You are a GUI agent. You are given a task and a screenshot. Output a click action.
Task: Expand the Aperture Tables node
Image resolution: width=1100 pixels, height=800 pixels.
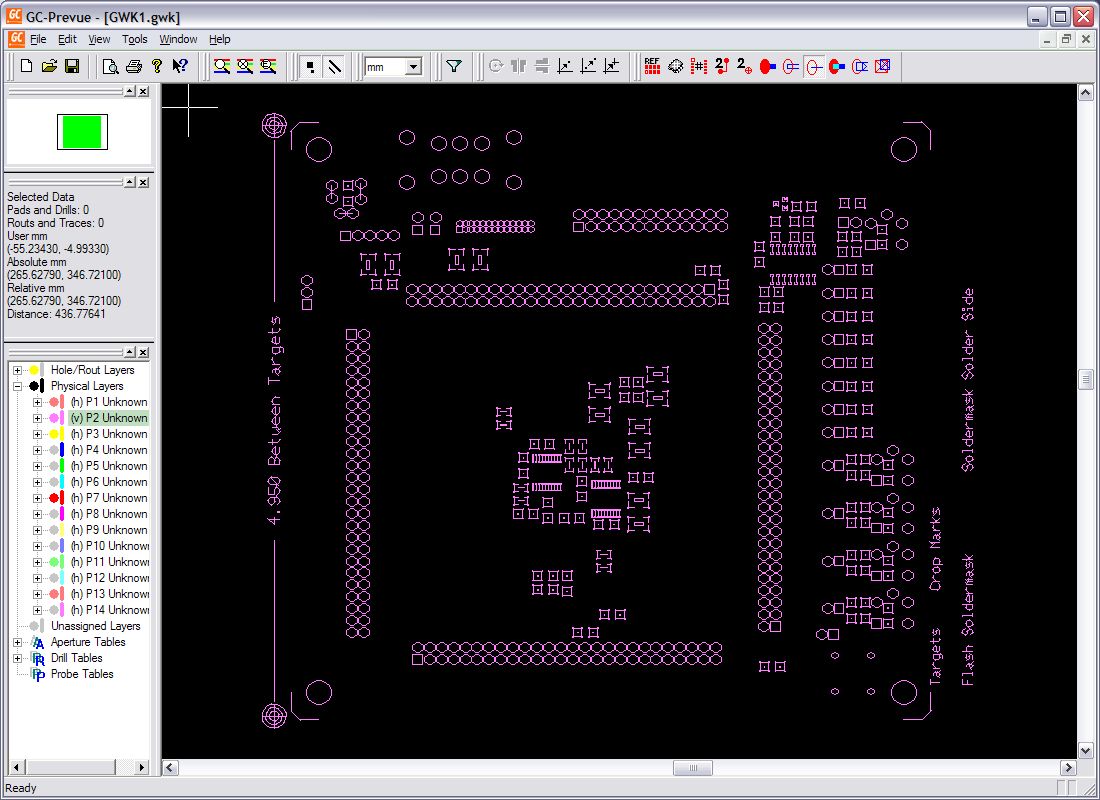tap(17, 642)
